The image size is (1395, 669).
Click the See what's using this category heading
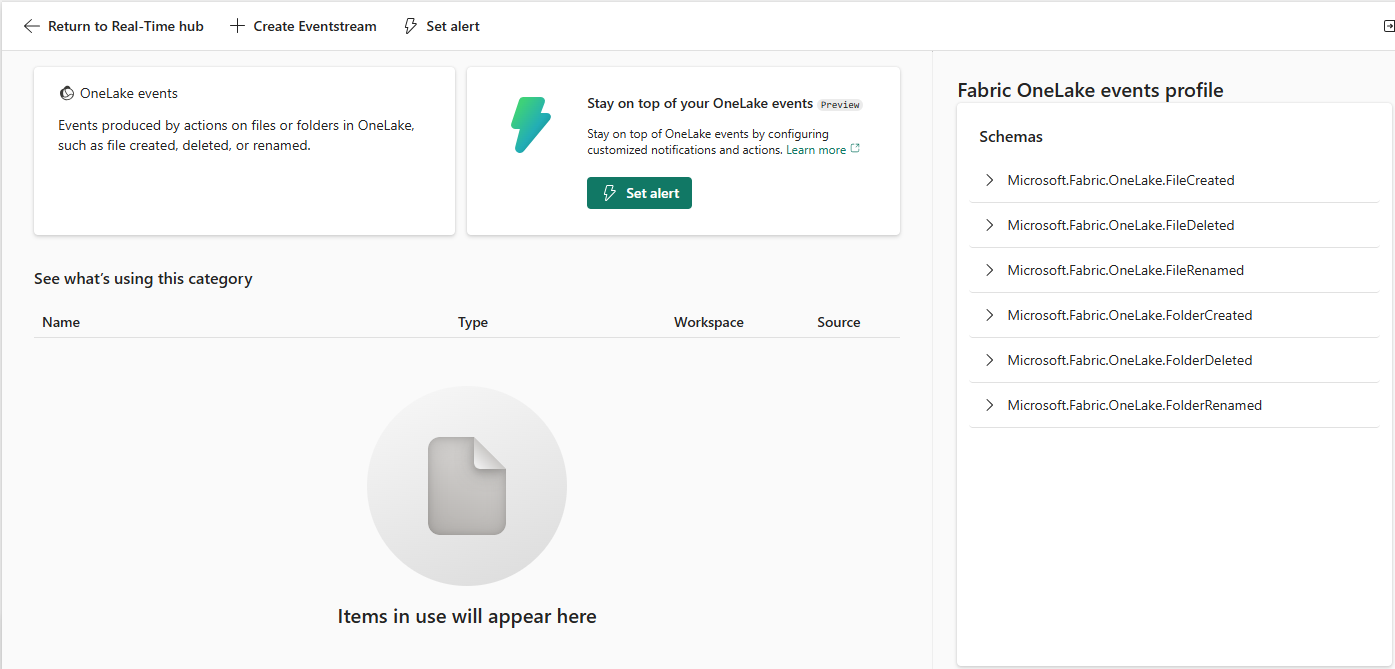[x=143, y=278]
